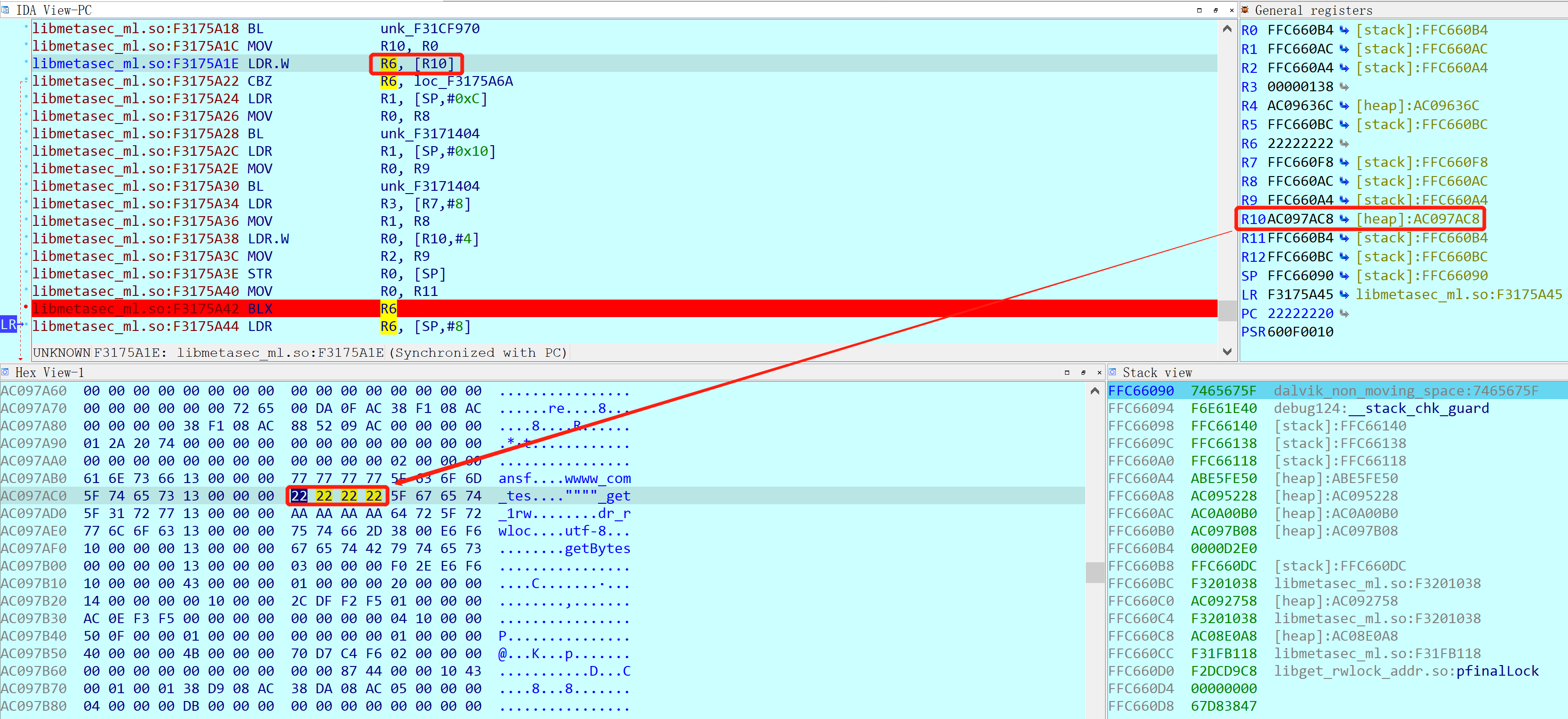Click the Hex View-1 panel icon
The image size is (1568, 719).
click(6, 371)
